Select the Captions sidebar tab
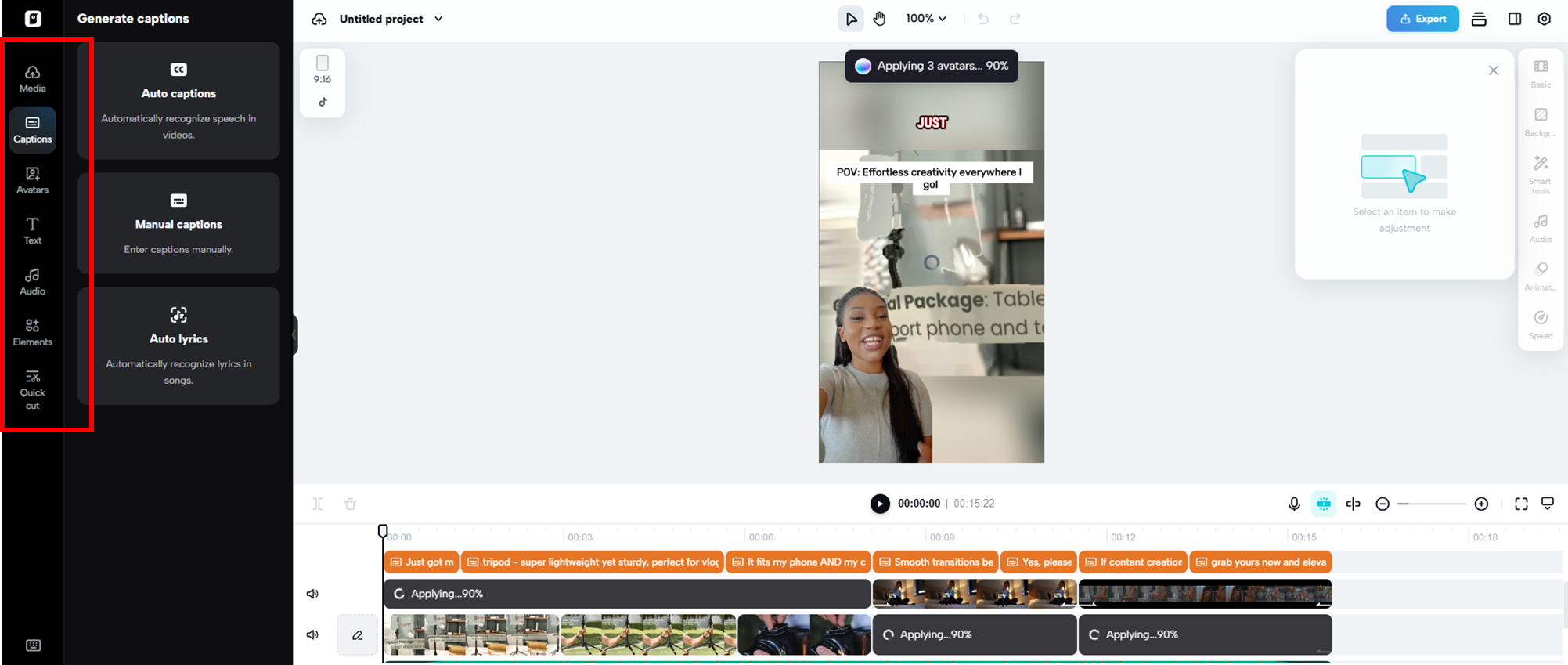This screenshot has height=665, width=1568. (32, 129)
